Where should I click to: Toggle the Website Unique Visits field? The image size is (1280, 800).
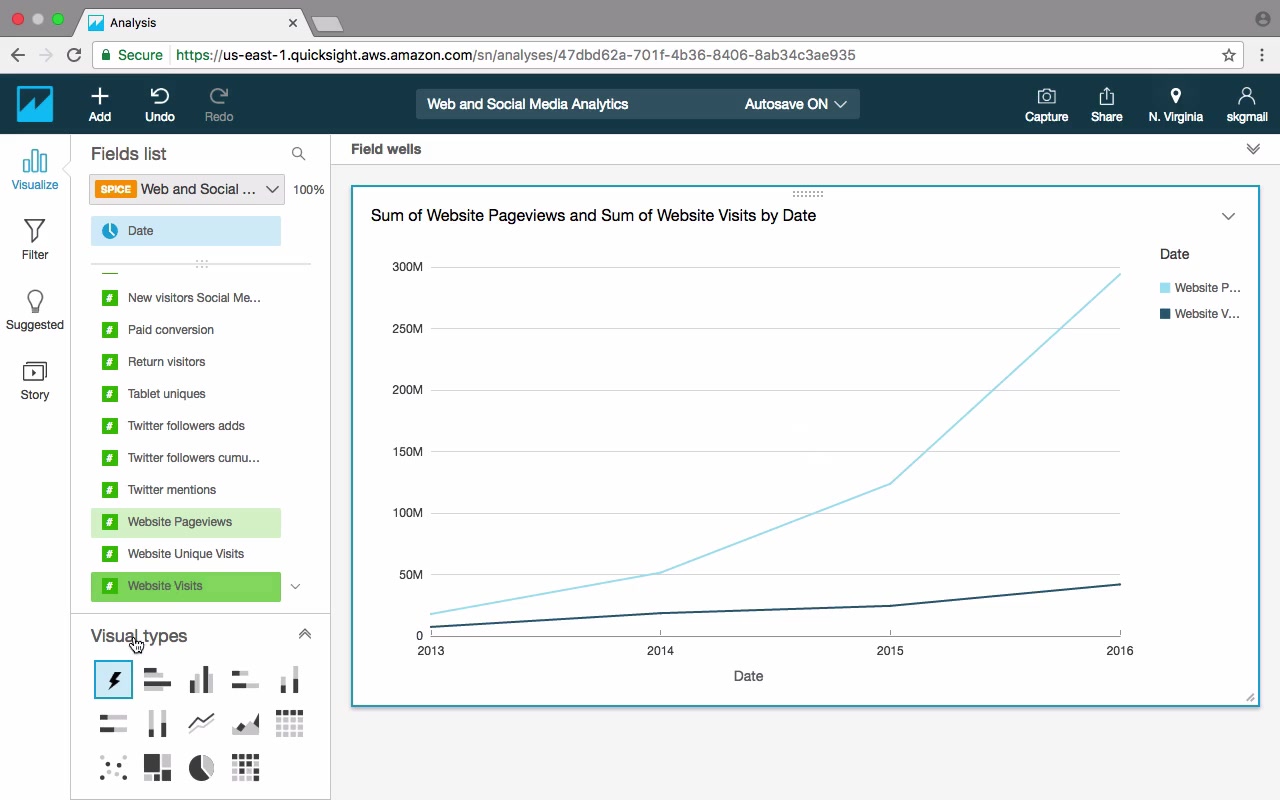point(185,554)
